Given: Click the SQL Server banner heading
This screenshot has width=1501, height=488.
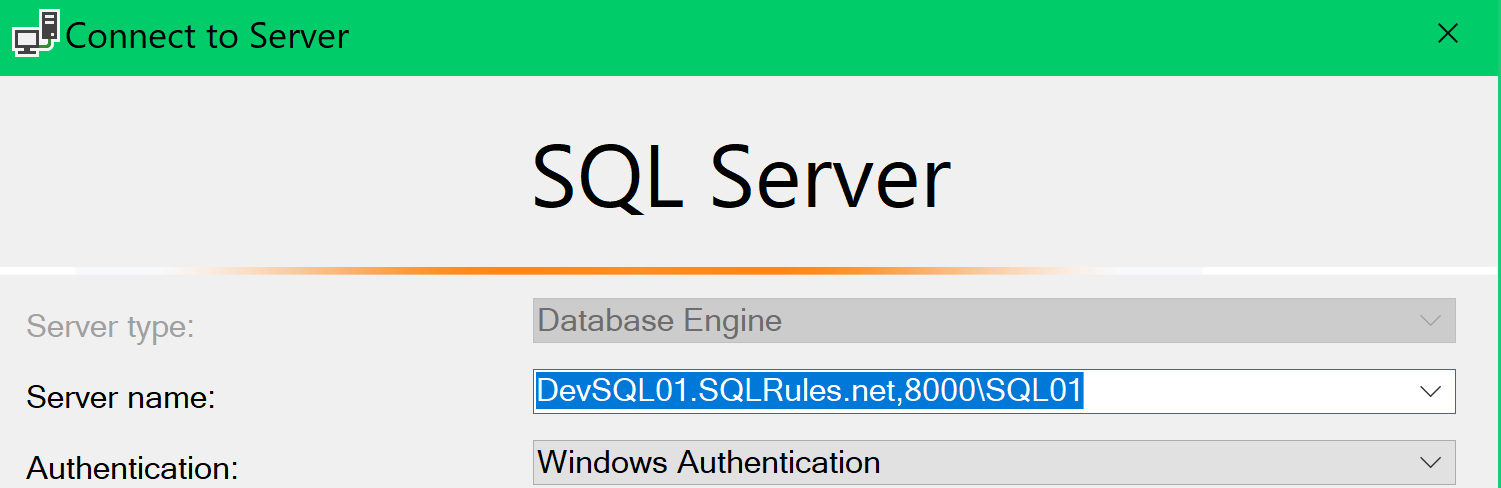Looking at the screenshot, I should [741, 178].
